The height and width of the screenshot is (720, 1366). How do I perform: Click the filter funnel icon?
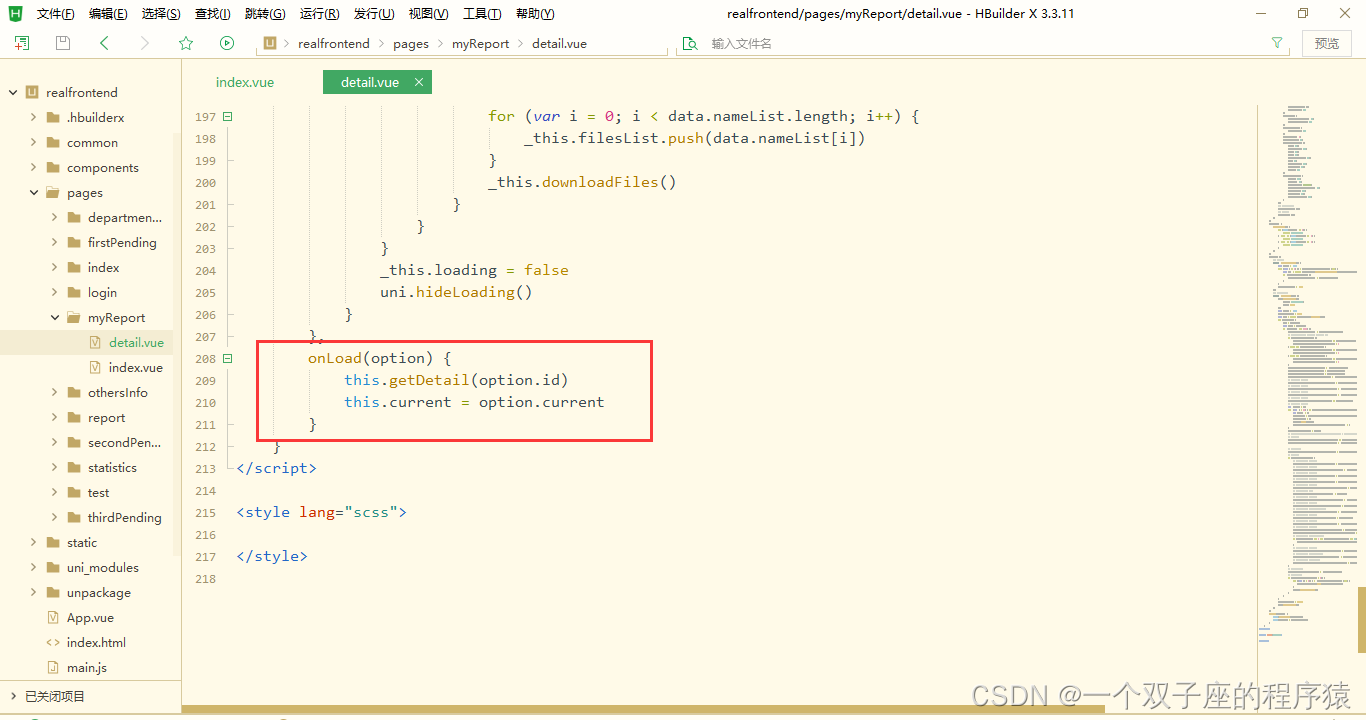pos(1277,43)
